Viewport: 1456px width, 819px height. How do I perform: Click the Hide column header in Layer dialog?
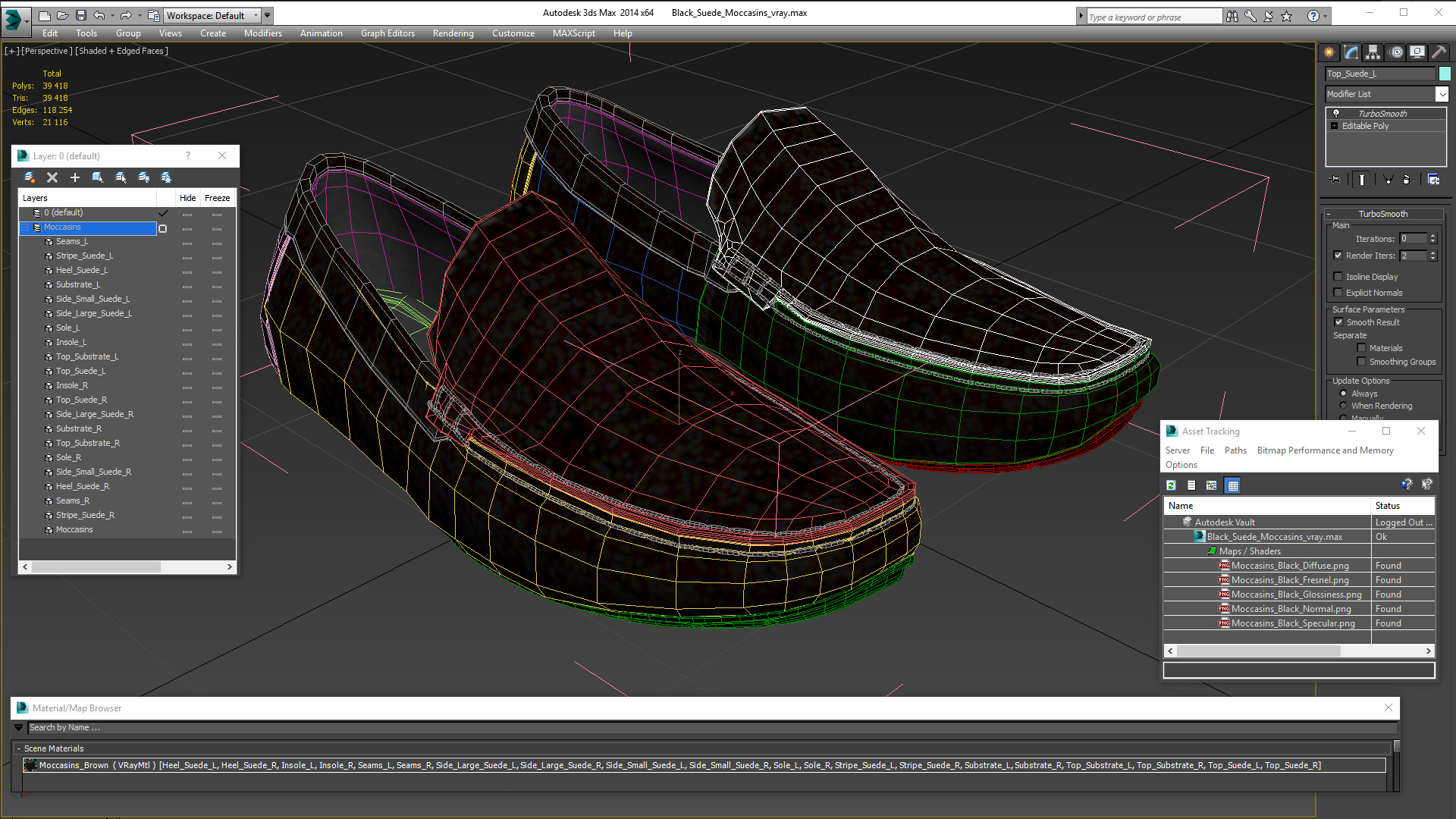point(187,198)
